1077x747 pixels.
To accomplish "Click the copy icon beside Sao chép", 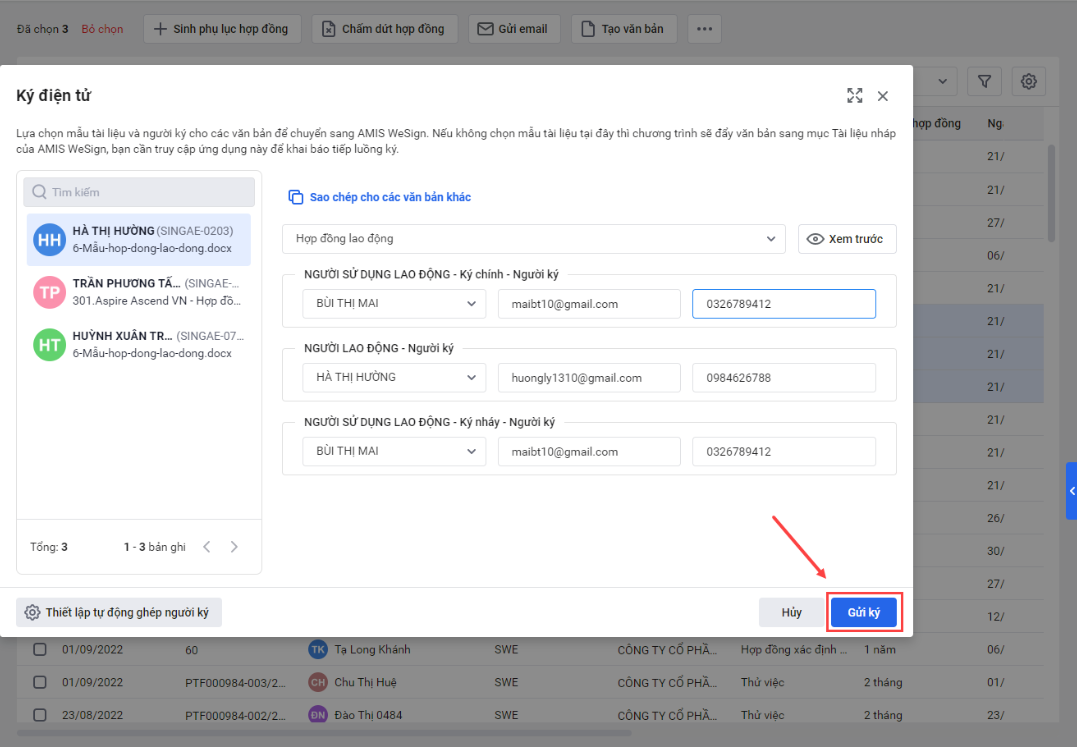I will 295,197.
